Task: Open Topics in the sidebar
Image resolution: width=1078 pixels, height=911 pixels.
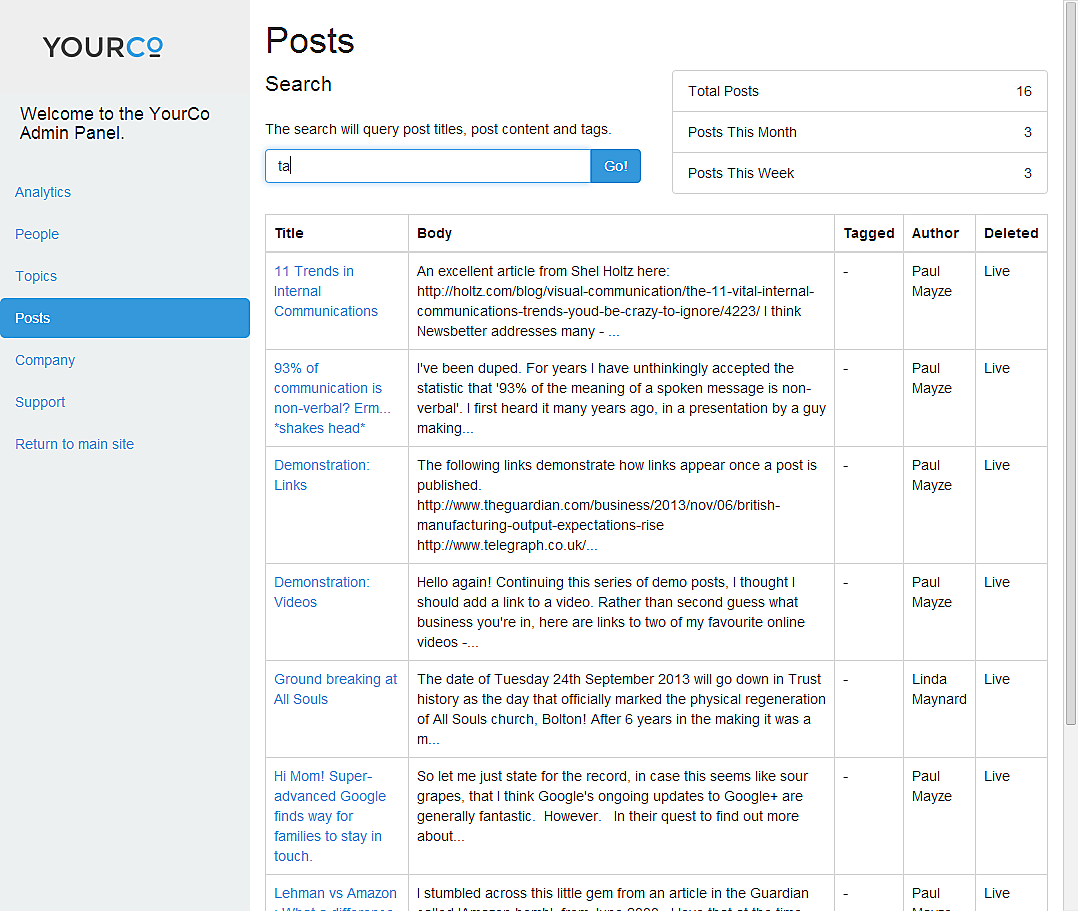Action: tap(36, 276)
